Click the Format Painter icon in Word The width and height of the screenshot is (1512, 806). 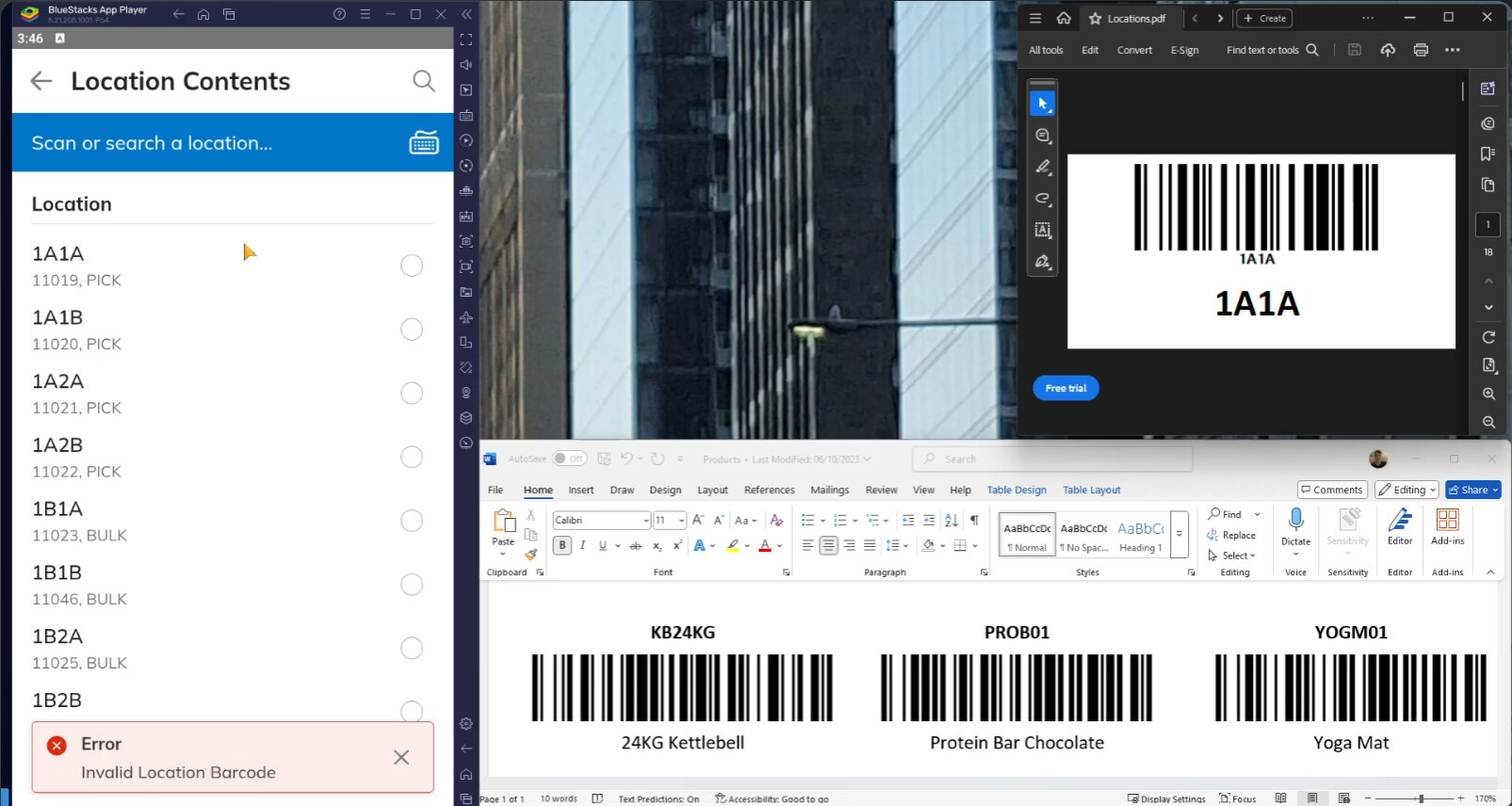coord(531,555)
